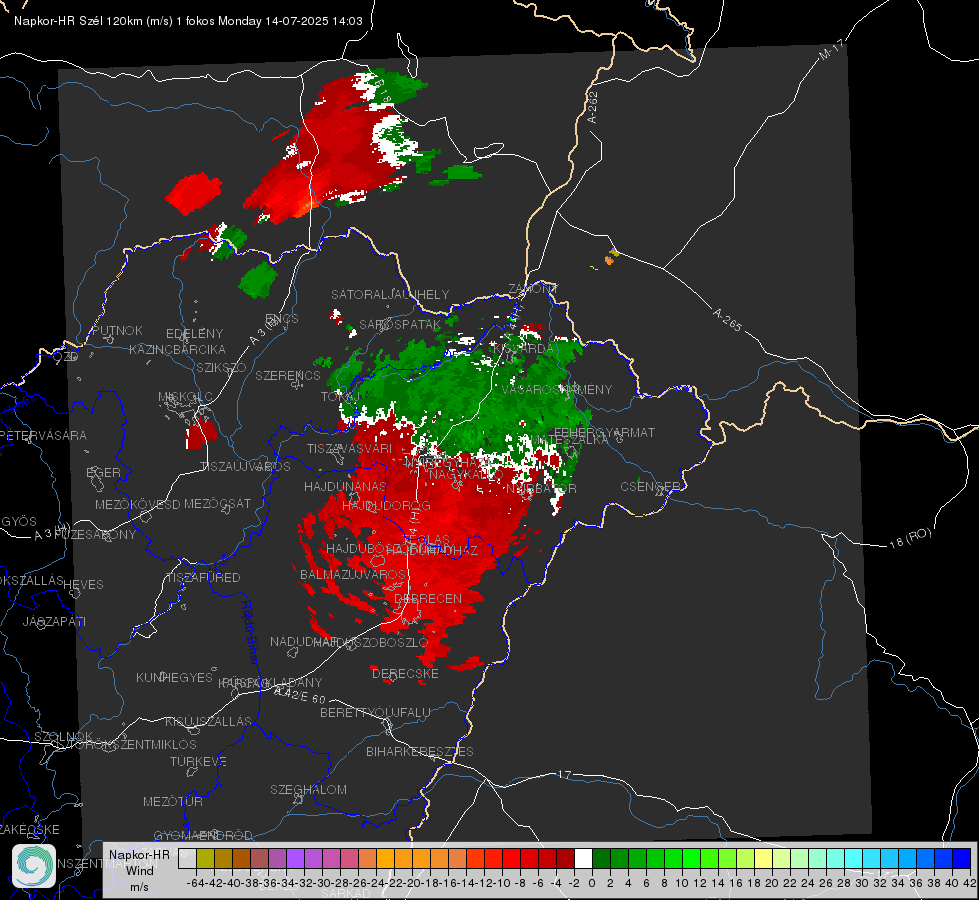Click the SÁROSPATAK label

400,324
